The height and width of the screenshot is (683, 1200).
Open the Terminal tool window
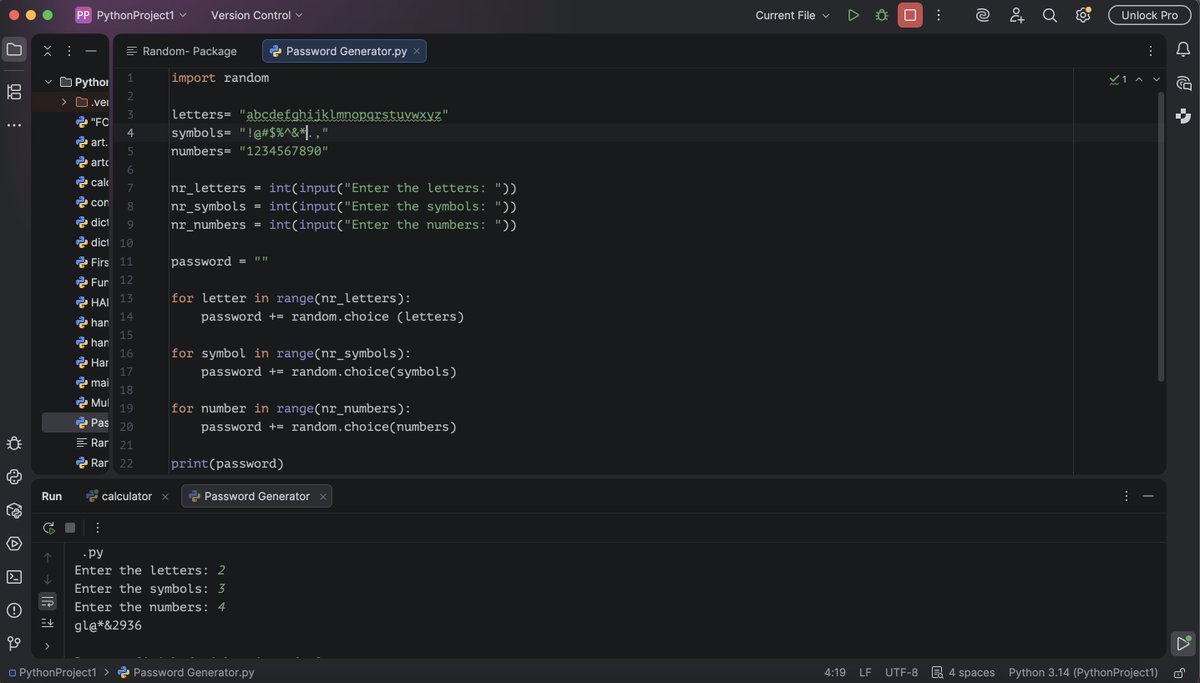click(x=14, y=576)
